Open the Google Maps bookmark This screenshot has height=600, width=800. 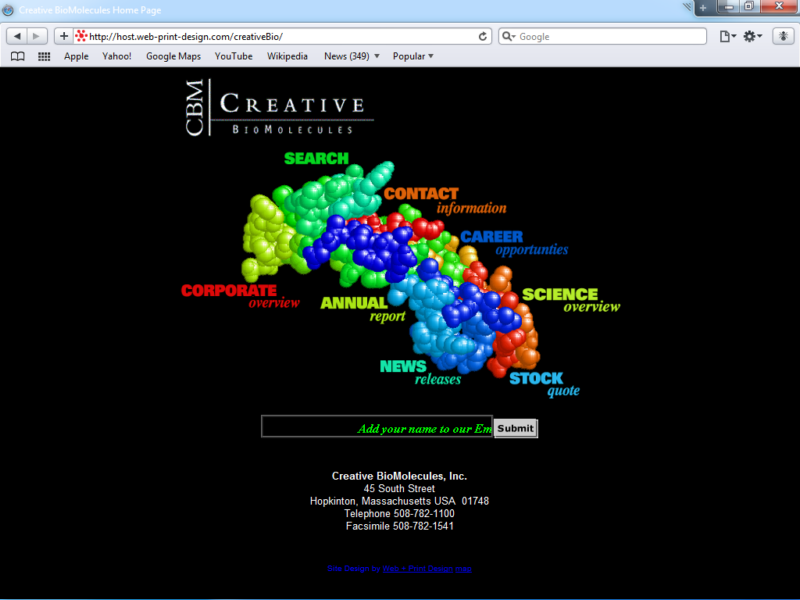tap(173, 56)
